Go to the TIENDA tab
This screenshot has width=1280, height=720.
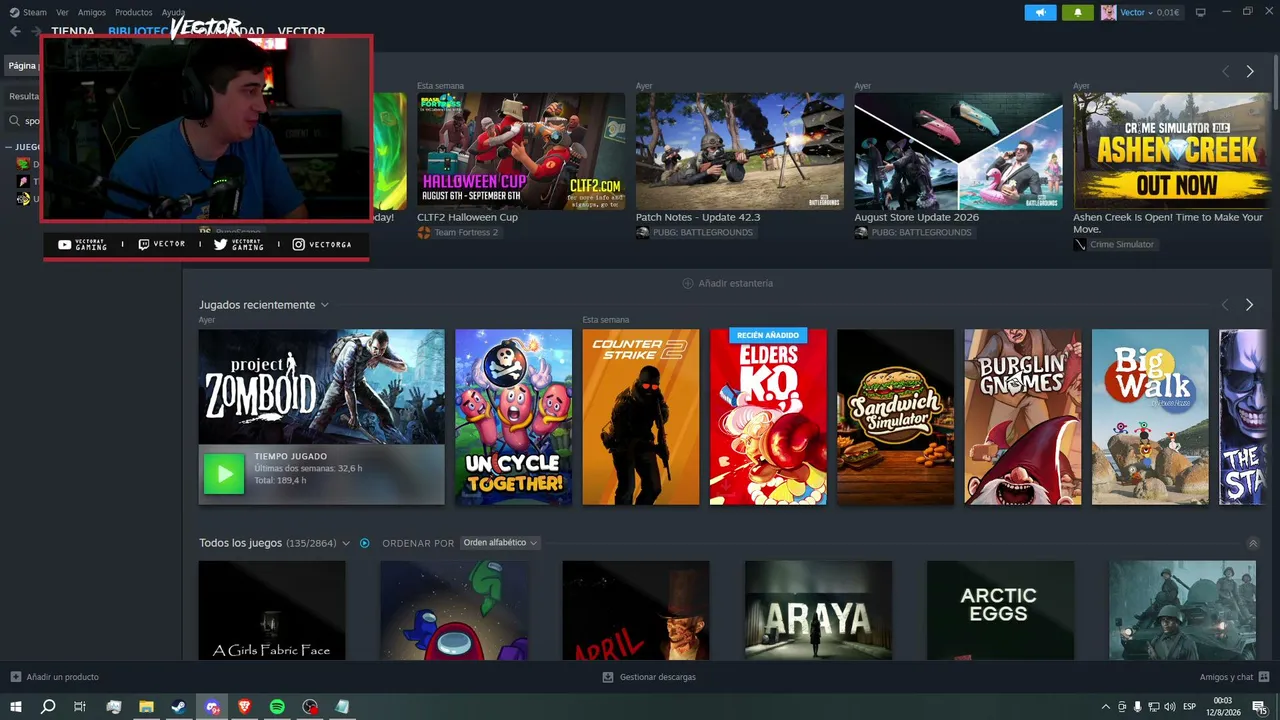pyautogui.click(x=73, y=32)
